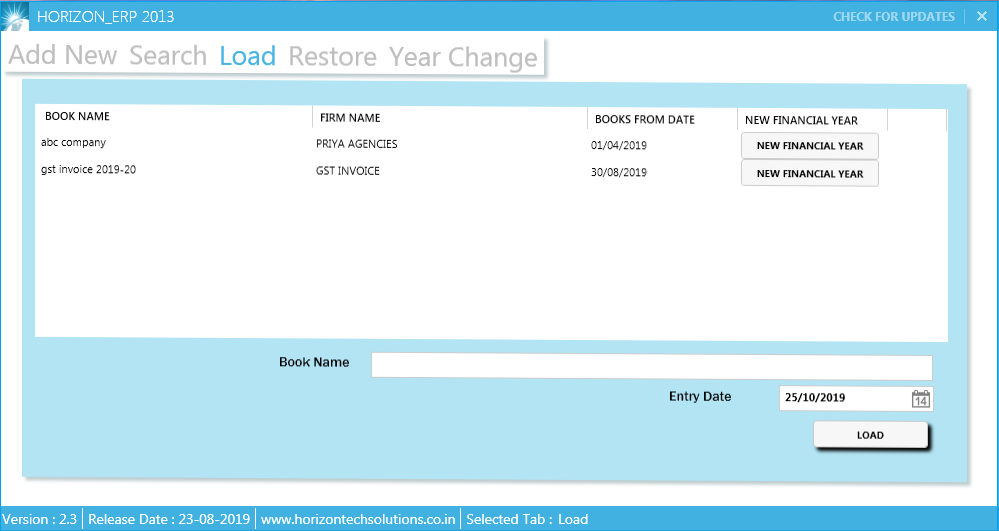Click the GST INVOICE firm name cell

click(348, 171)
